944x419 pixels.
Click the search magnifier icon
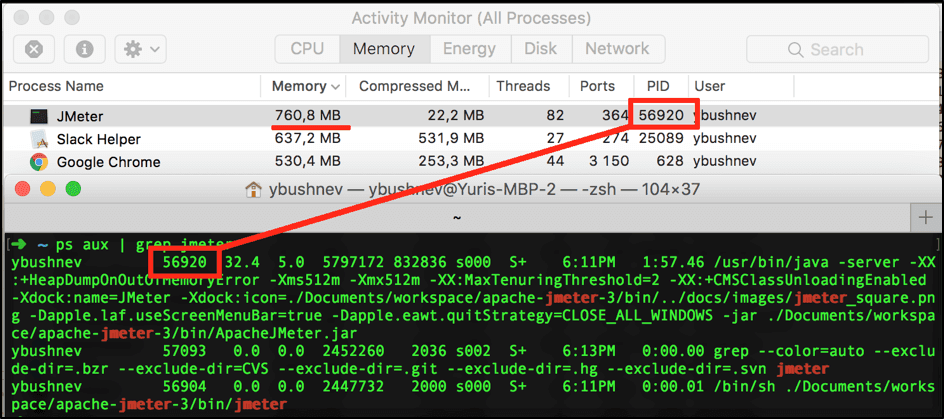click(x=797, y=50)
